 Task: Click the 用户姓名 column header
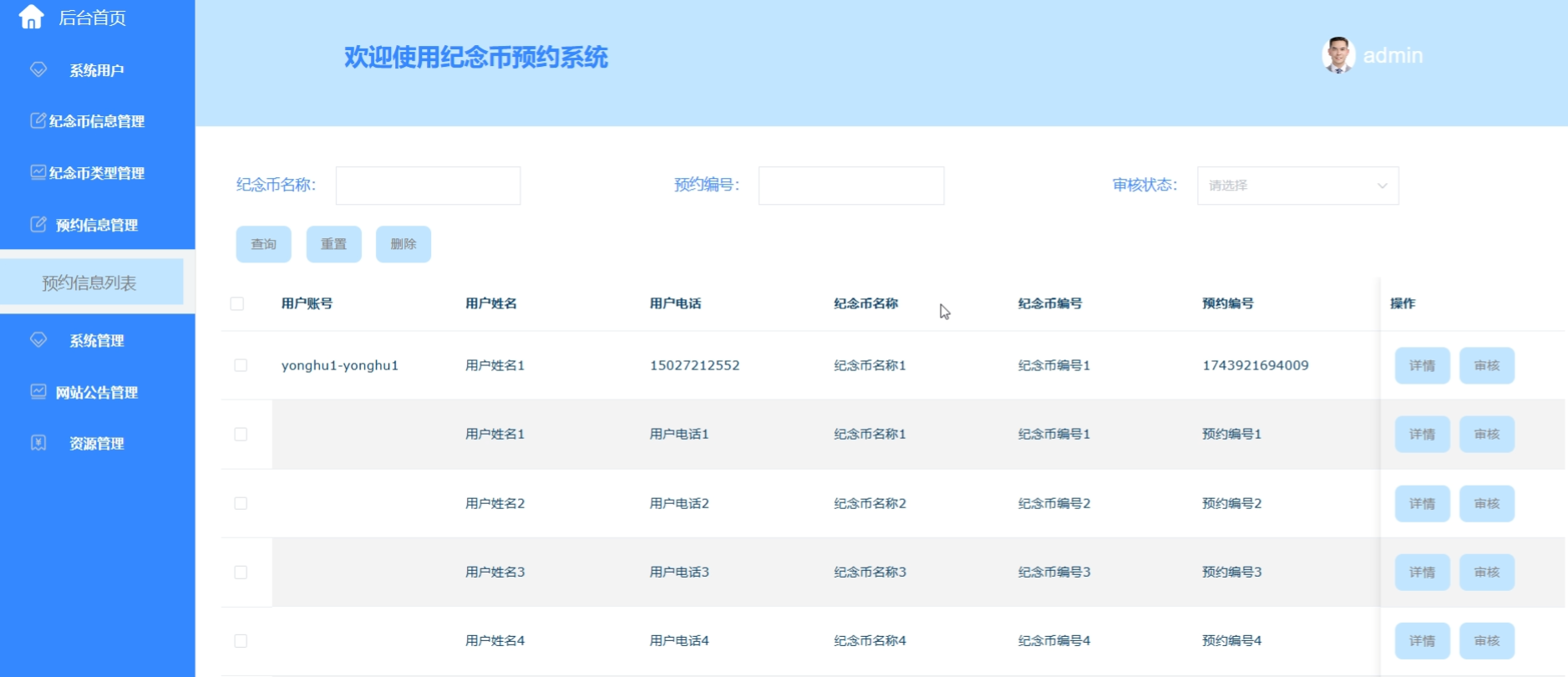491,303
